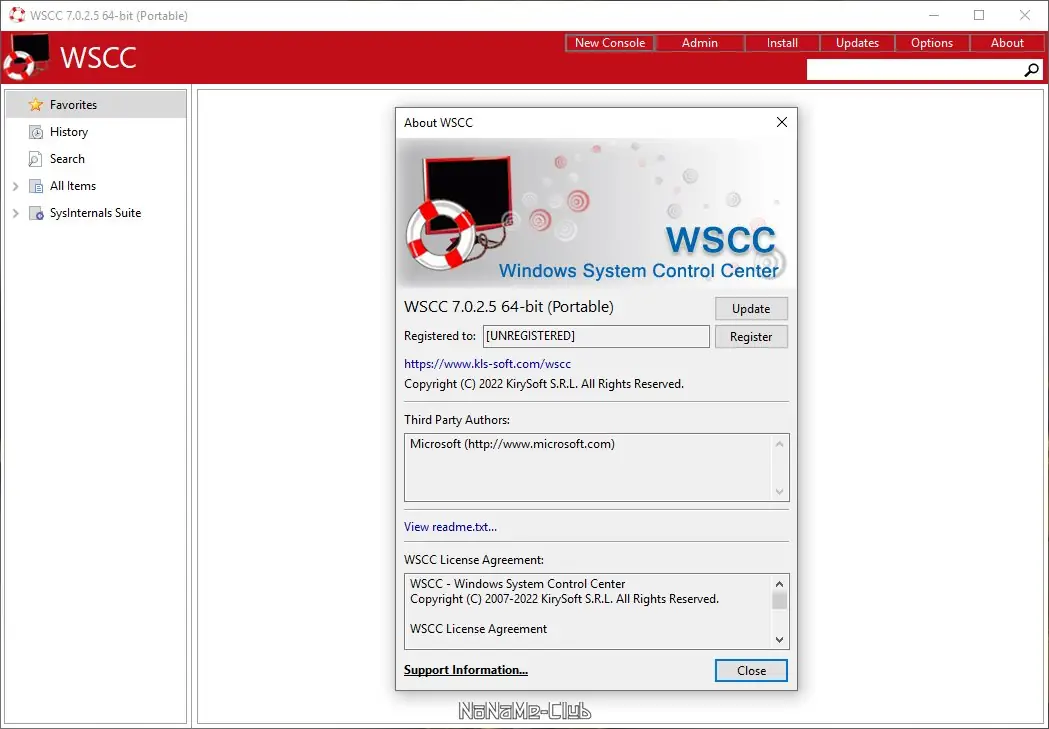Image resolution: width=1049 pixels, height=729 pixels.
Task: Click the Admin menu item
Action: coord(699,43)
